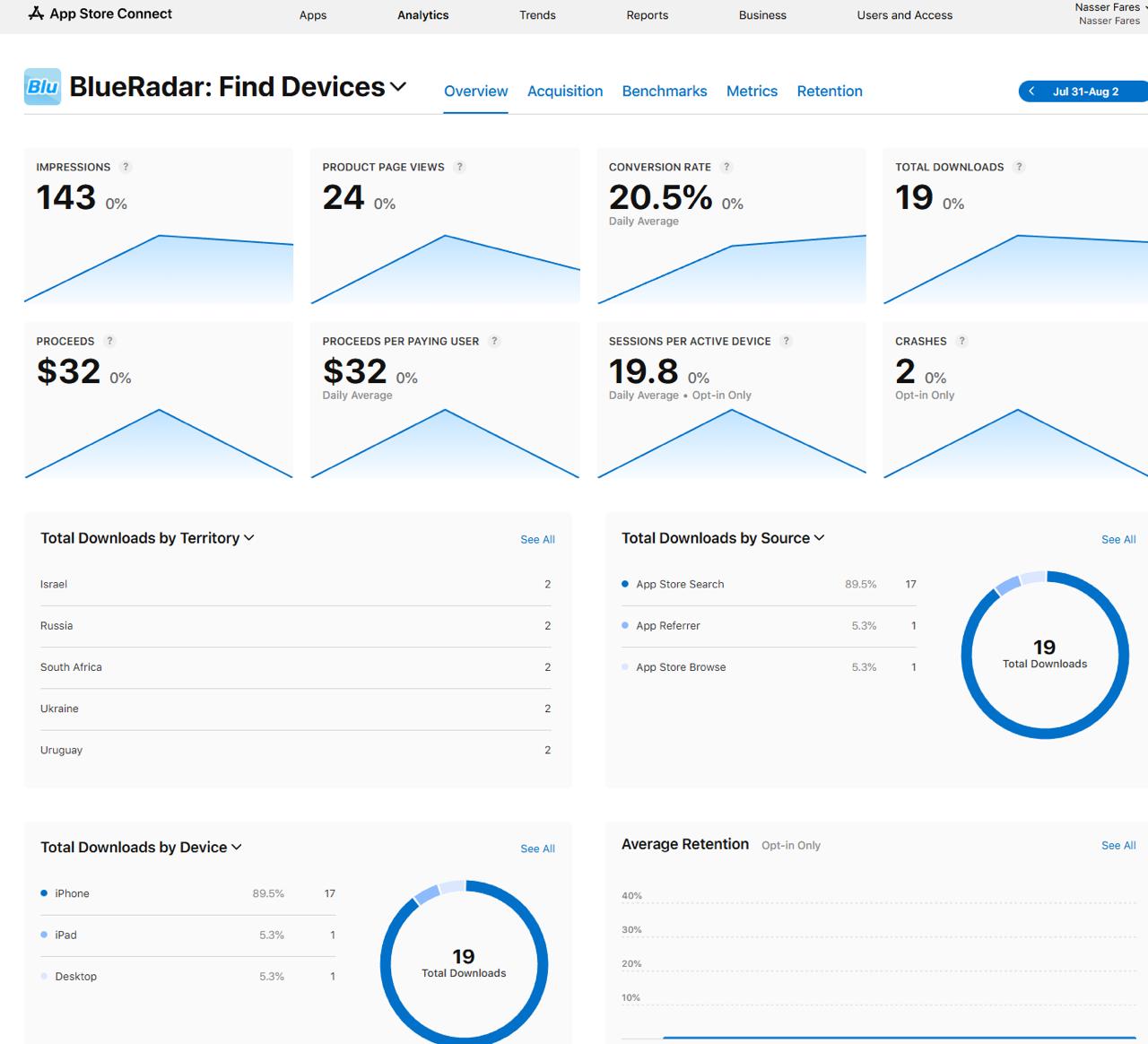Open the Retention tab
The image size is (1148, 1044).
tap(829, 91)
